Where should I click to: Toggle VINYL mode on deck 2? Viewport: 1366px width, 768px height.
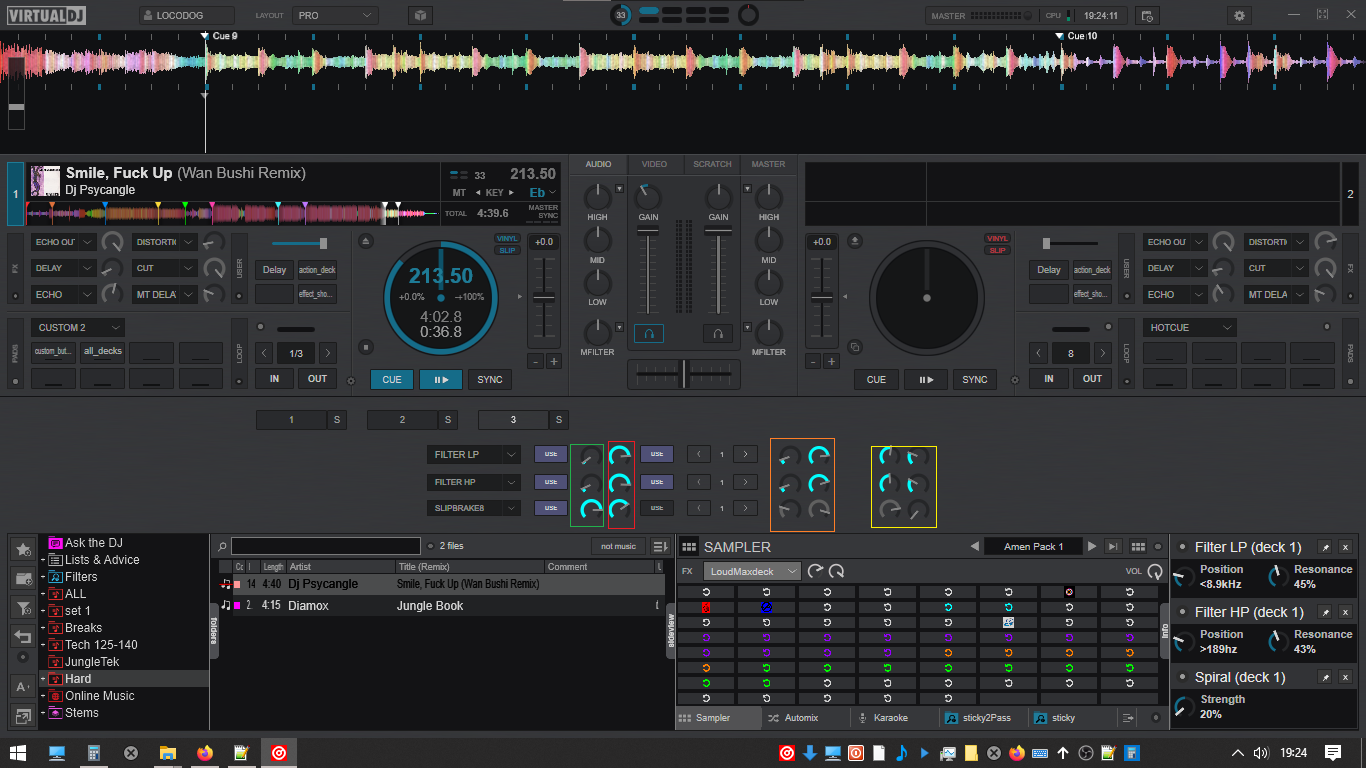(x=997, y=238)
